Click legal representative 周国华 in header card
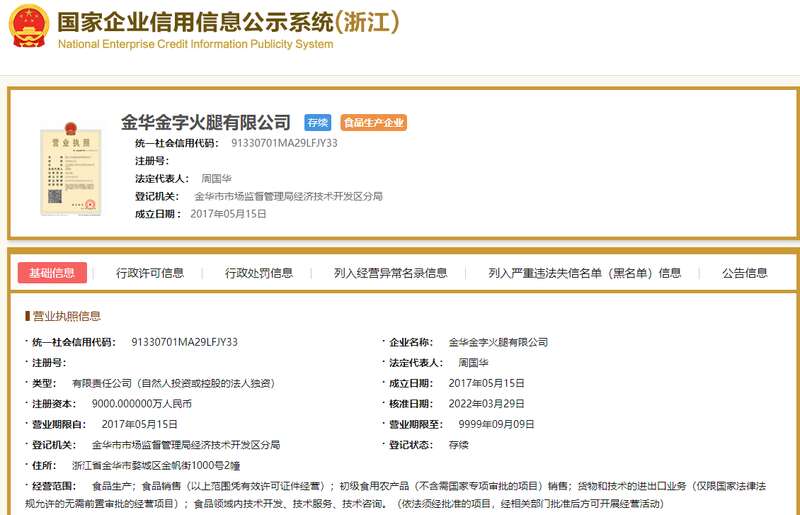800x515 pixels. (216, 179)
